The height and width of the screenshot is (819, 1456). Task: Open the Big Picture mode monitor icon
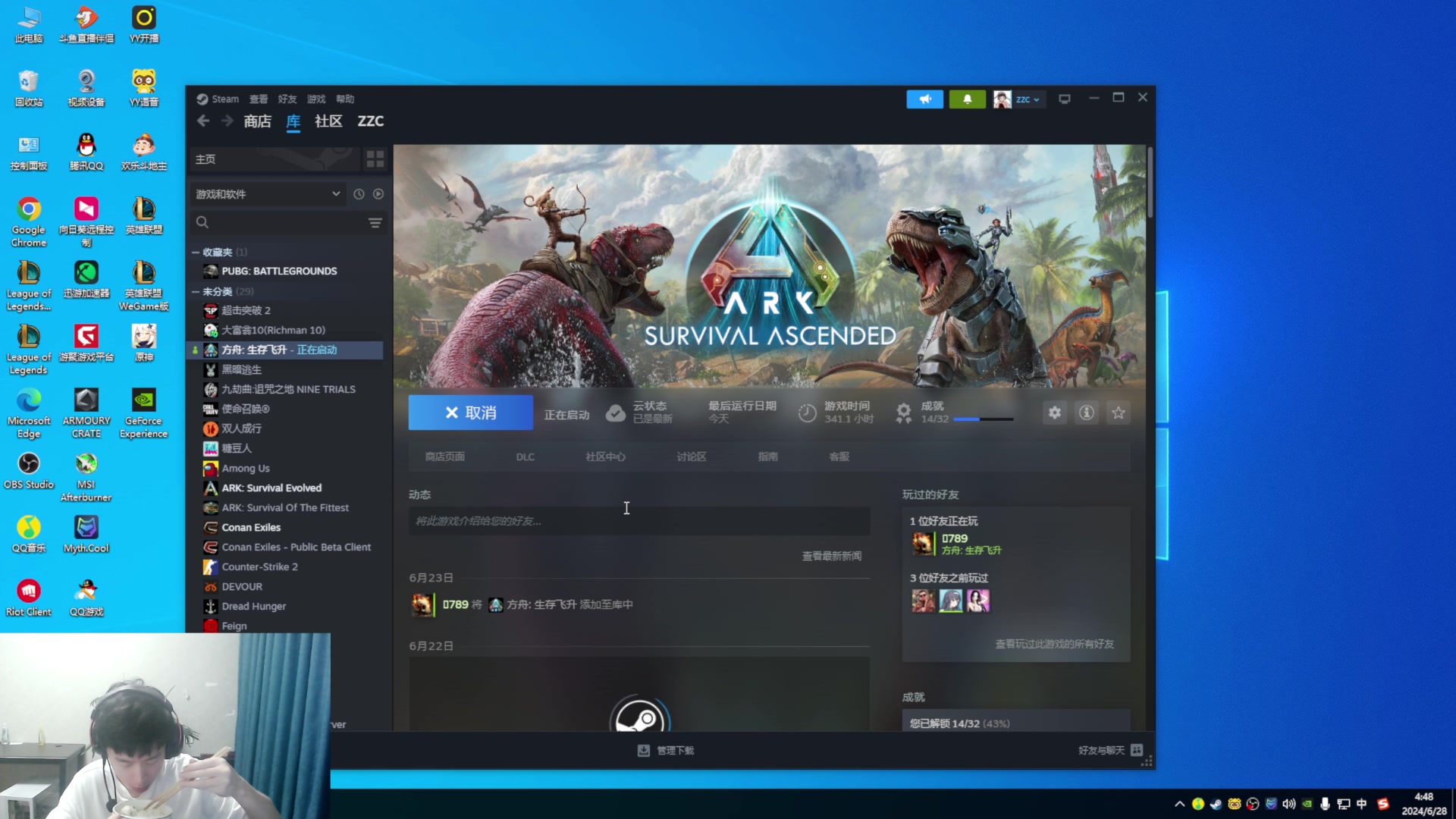pos(1065,99)
